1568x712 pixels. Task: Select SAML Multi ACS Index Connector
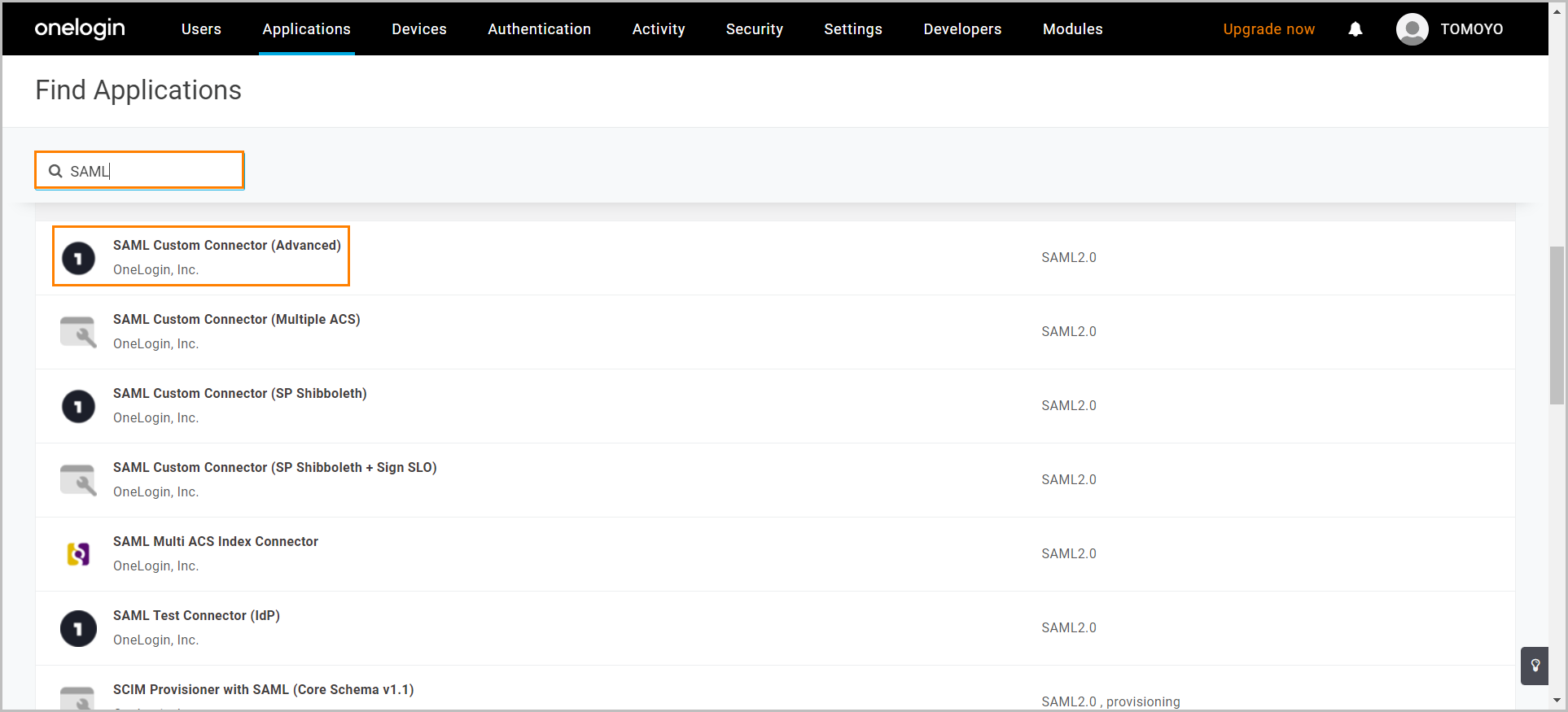point(215,541)
